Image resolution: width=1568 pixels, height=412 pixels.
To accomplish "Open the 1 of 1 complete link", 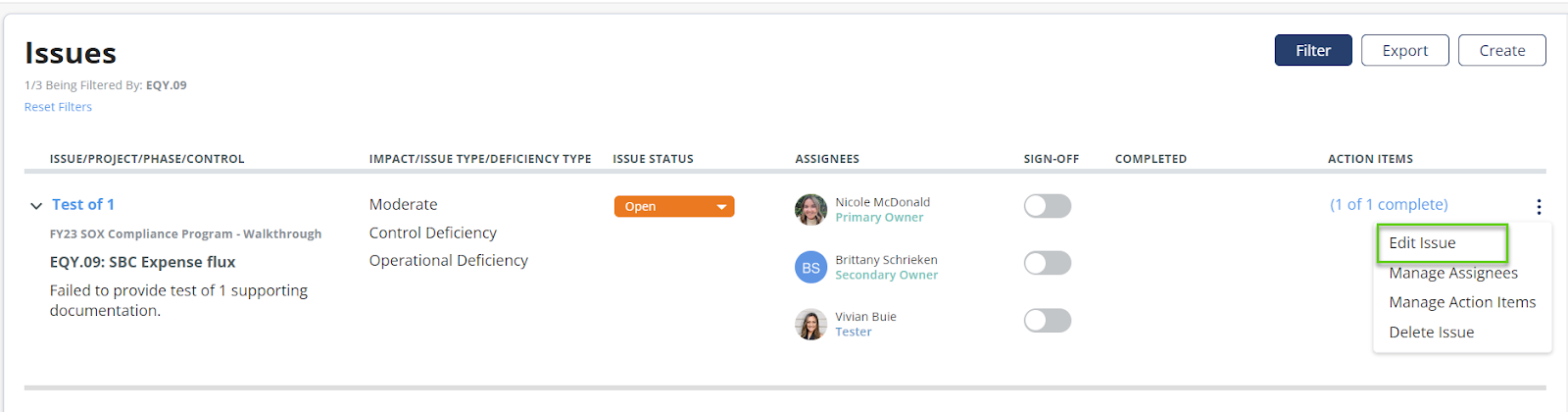I will [1388, 204].
